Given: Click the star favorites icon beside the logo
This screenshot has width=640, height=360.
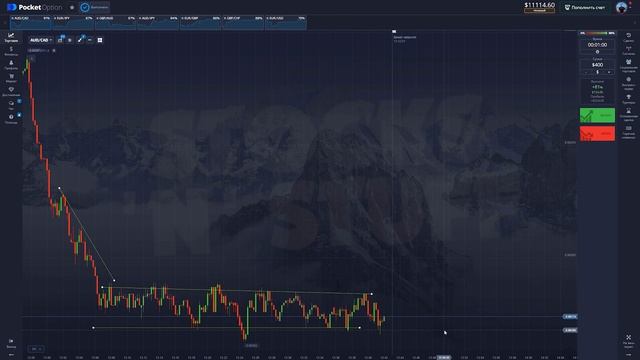Looking at the screenshot, I should 72,7.
